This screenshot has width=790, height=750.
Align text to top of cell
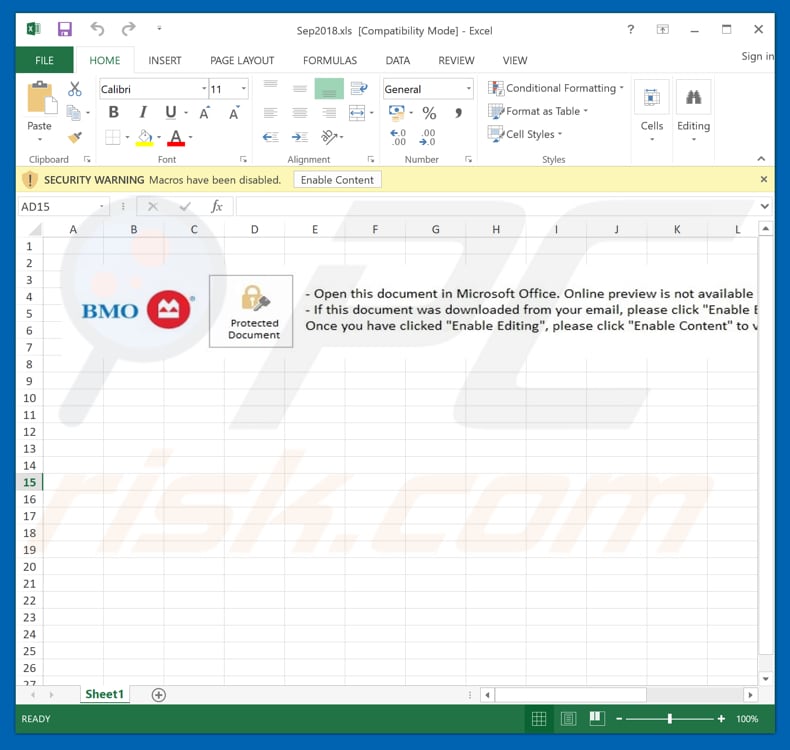[271, 87]
